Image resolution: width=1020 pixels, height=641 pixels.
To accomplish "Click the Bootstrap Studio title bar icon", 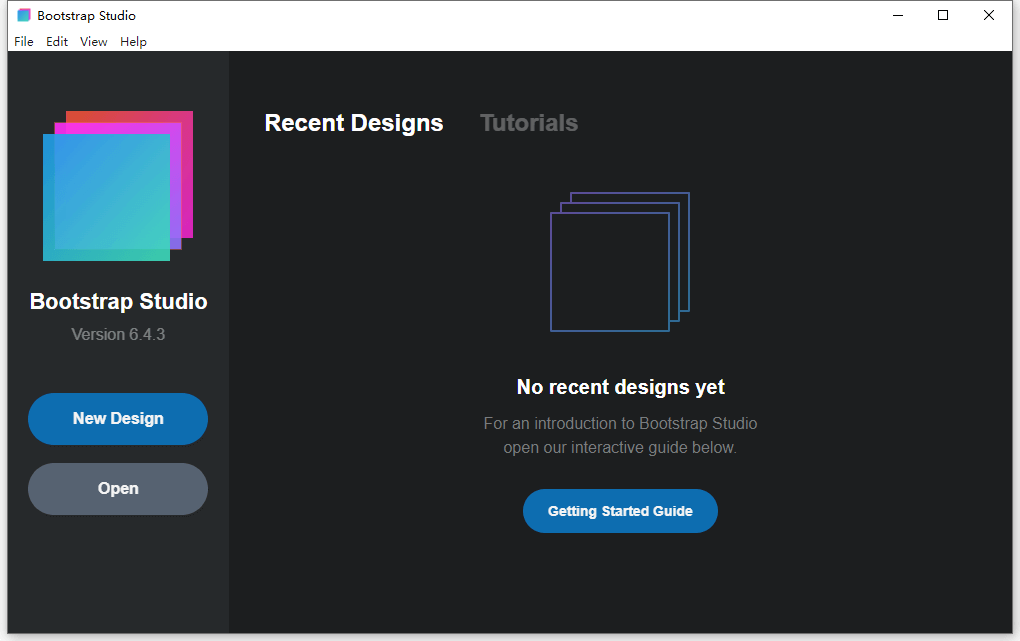I will pyautogui.click(x=24, y=15).
